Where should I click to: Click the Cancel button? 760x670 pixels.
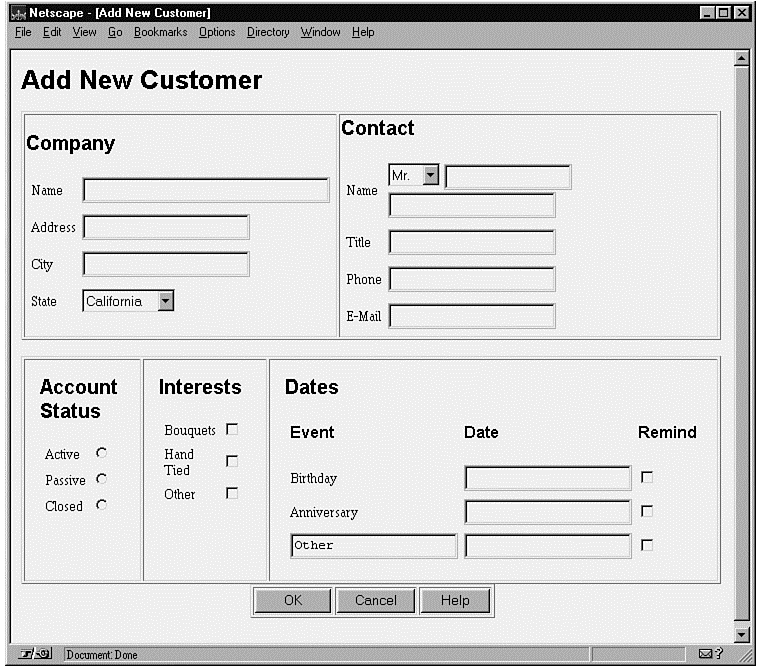[x=375, y=600]
